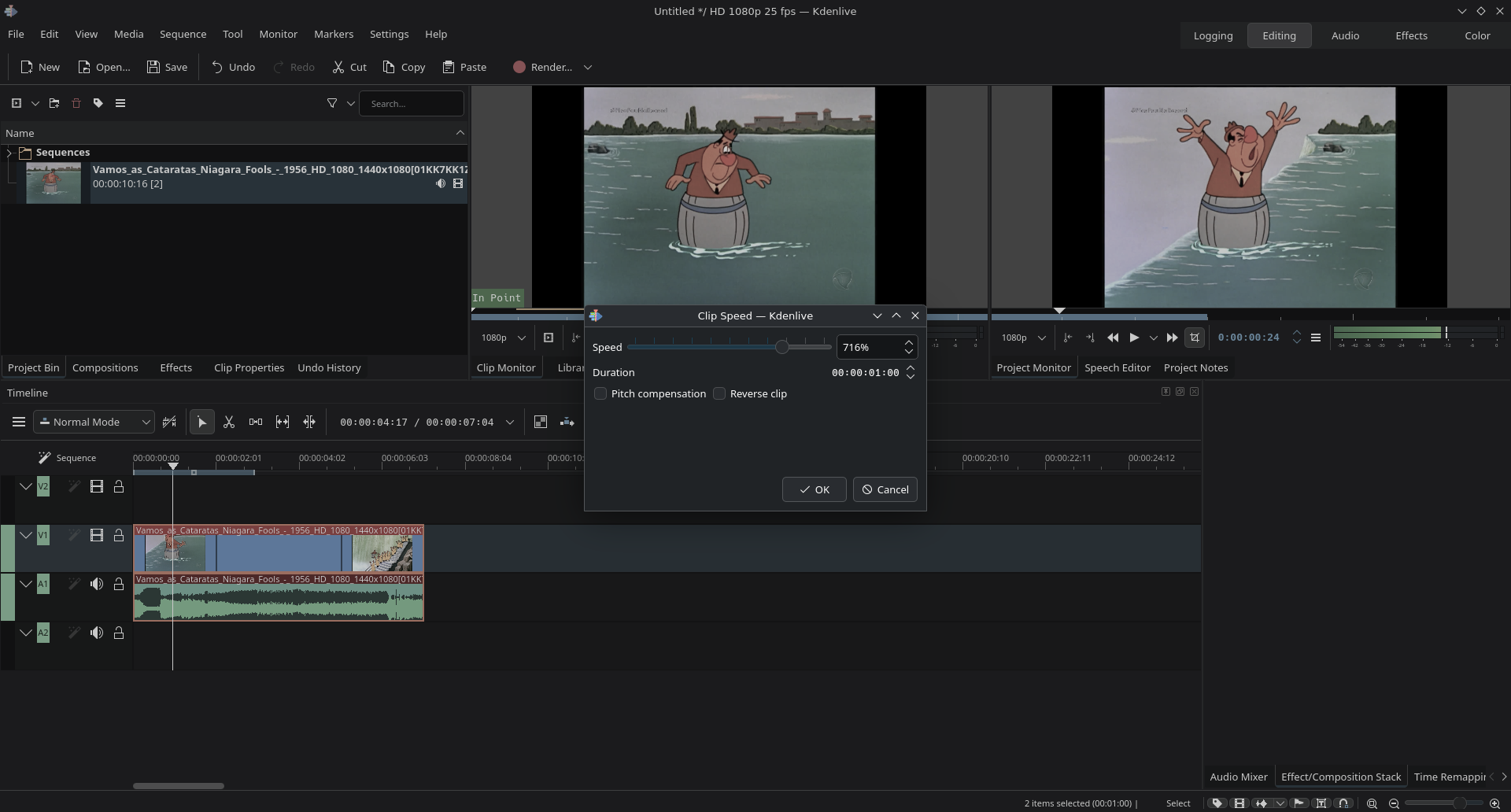Switch to the Speech Editor tab
The height and width of the screenshot is (812, 1511).
click(1118, 367)
